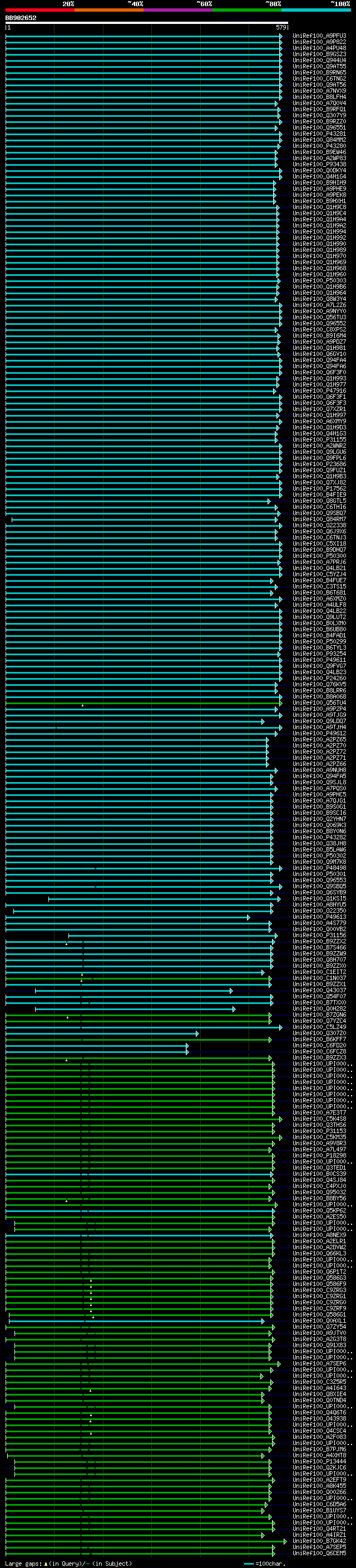Select hit label UniRef100_A7PQS0
The image size is (356, 1568).
coord(319,788)
